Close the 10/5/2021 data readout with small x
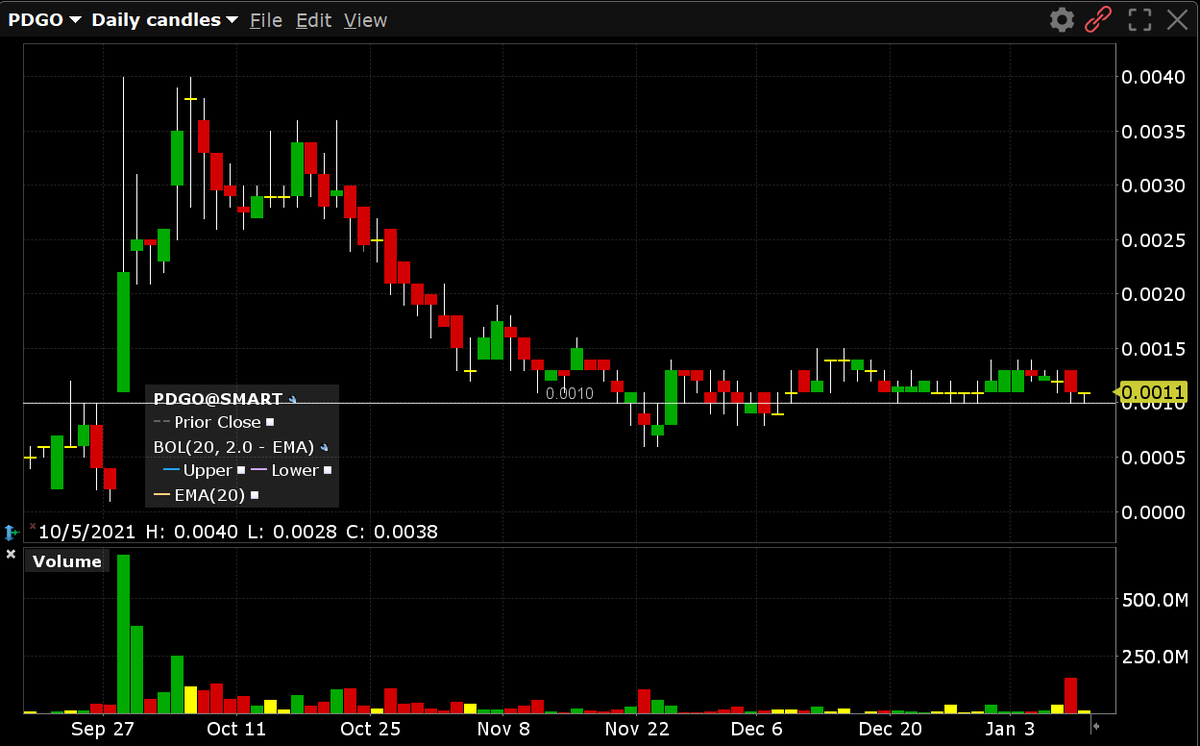1200x746 pixels. [31, 524]
